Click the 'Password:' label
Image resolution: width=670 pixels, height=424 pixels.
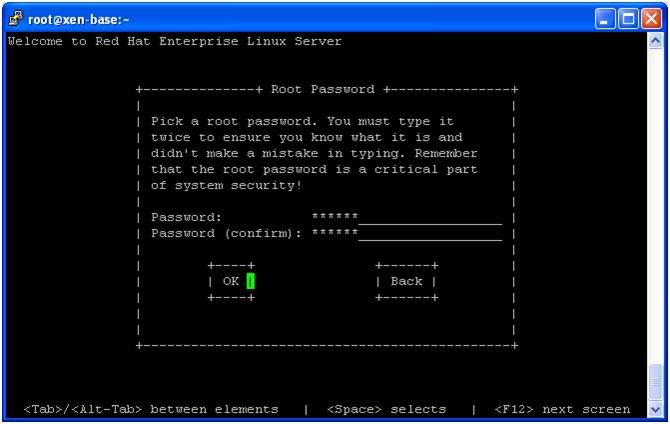click(x=186, y=217)
